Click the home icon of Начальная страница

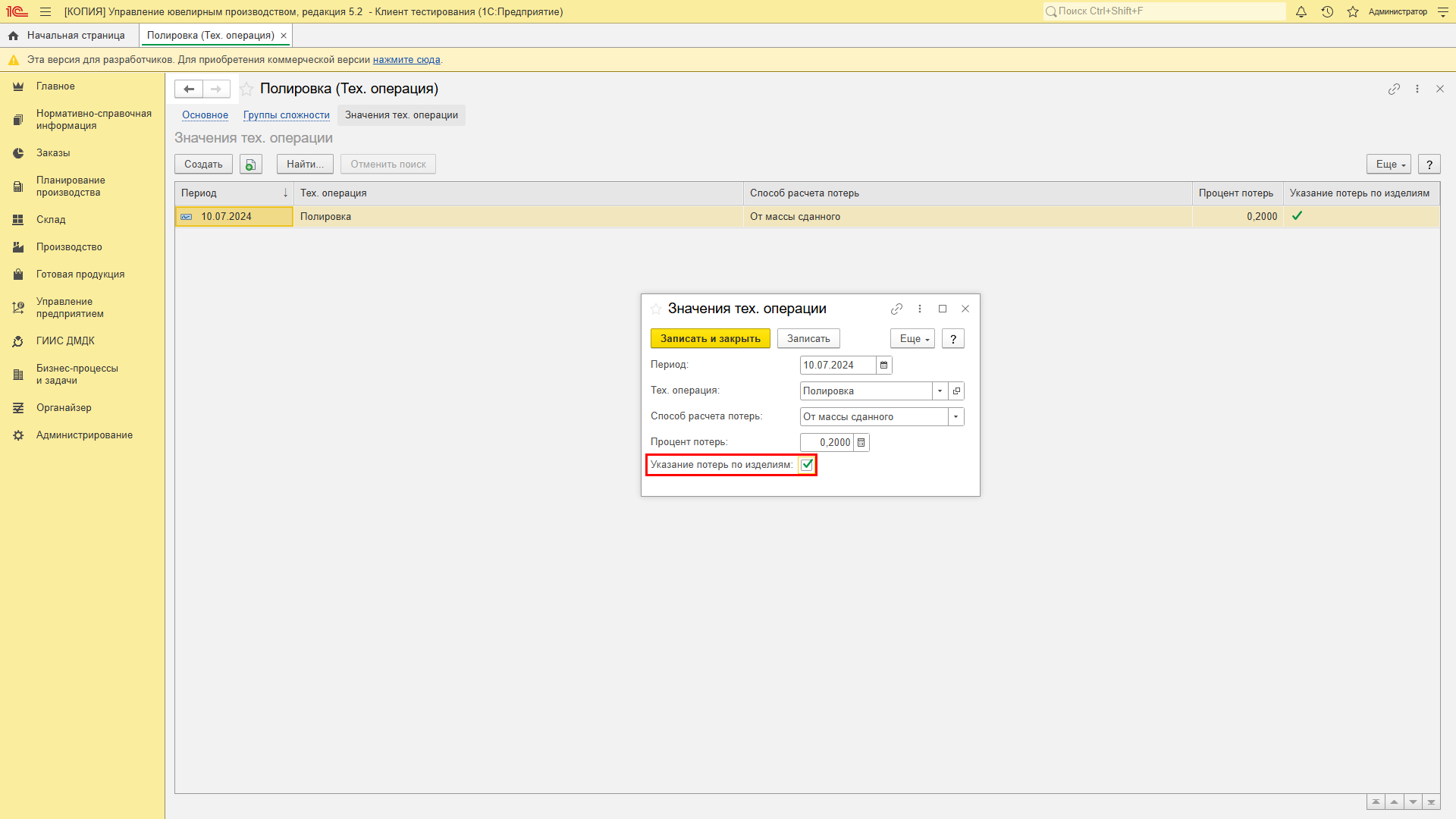point(13,36)
